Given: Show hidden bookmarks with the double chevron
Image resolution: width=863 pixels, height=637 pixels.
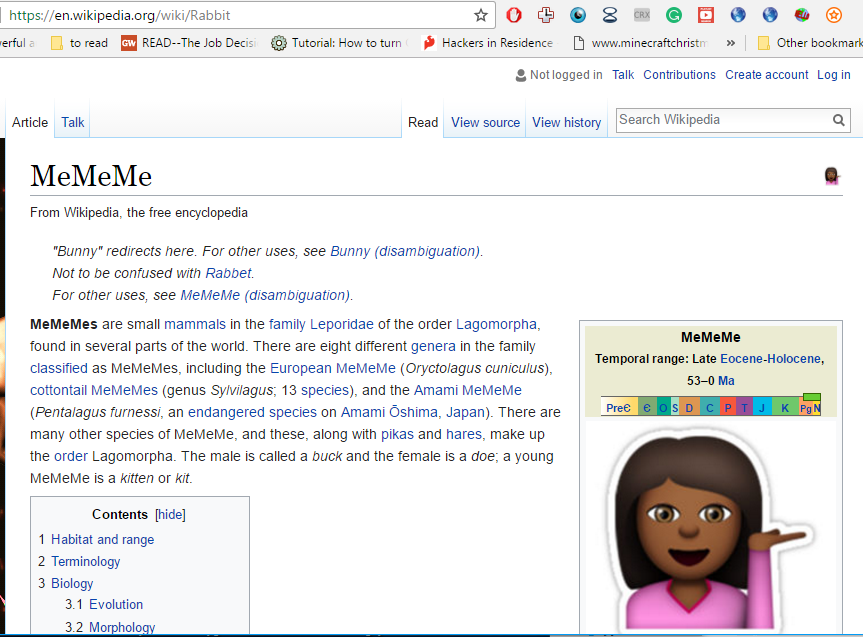Looking at the screenshot, I should pos(730,43).
